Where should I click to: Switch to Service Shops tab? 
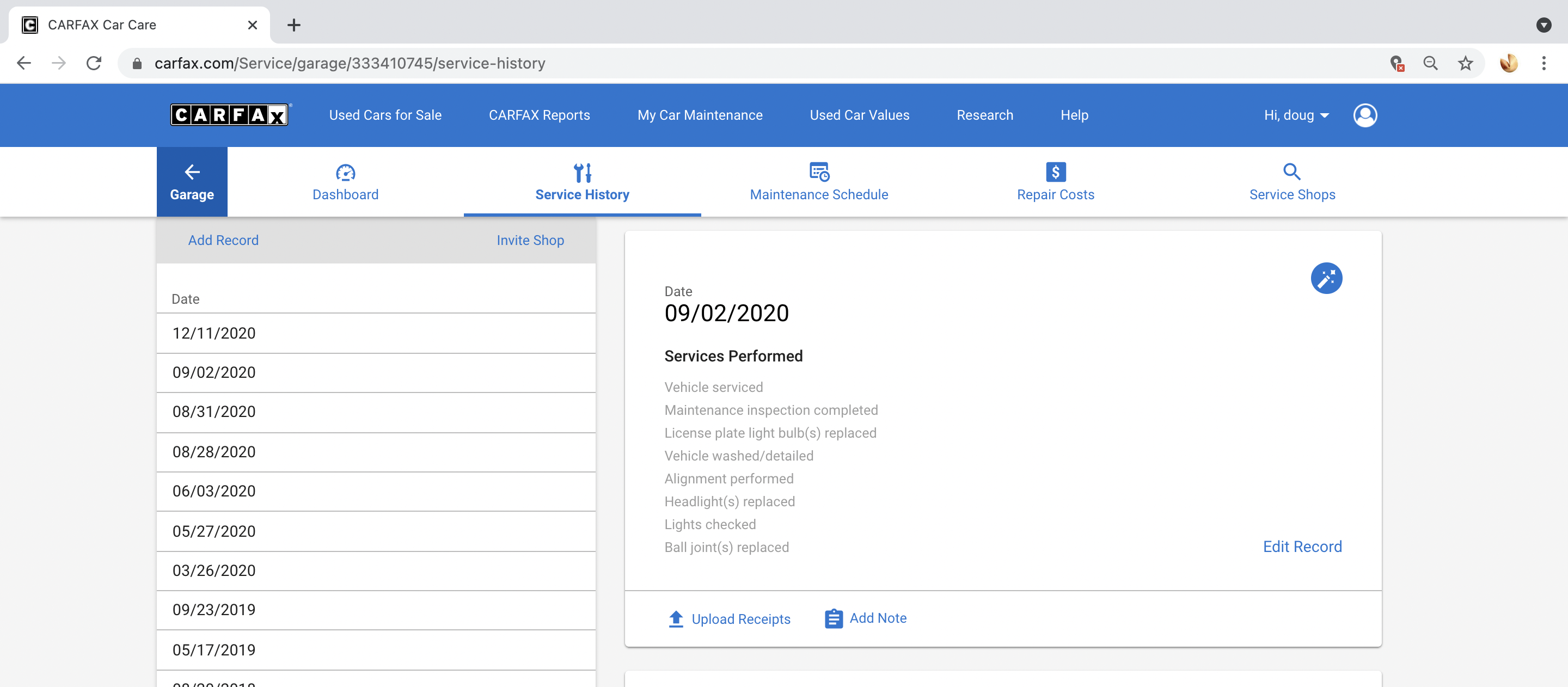1291,182
